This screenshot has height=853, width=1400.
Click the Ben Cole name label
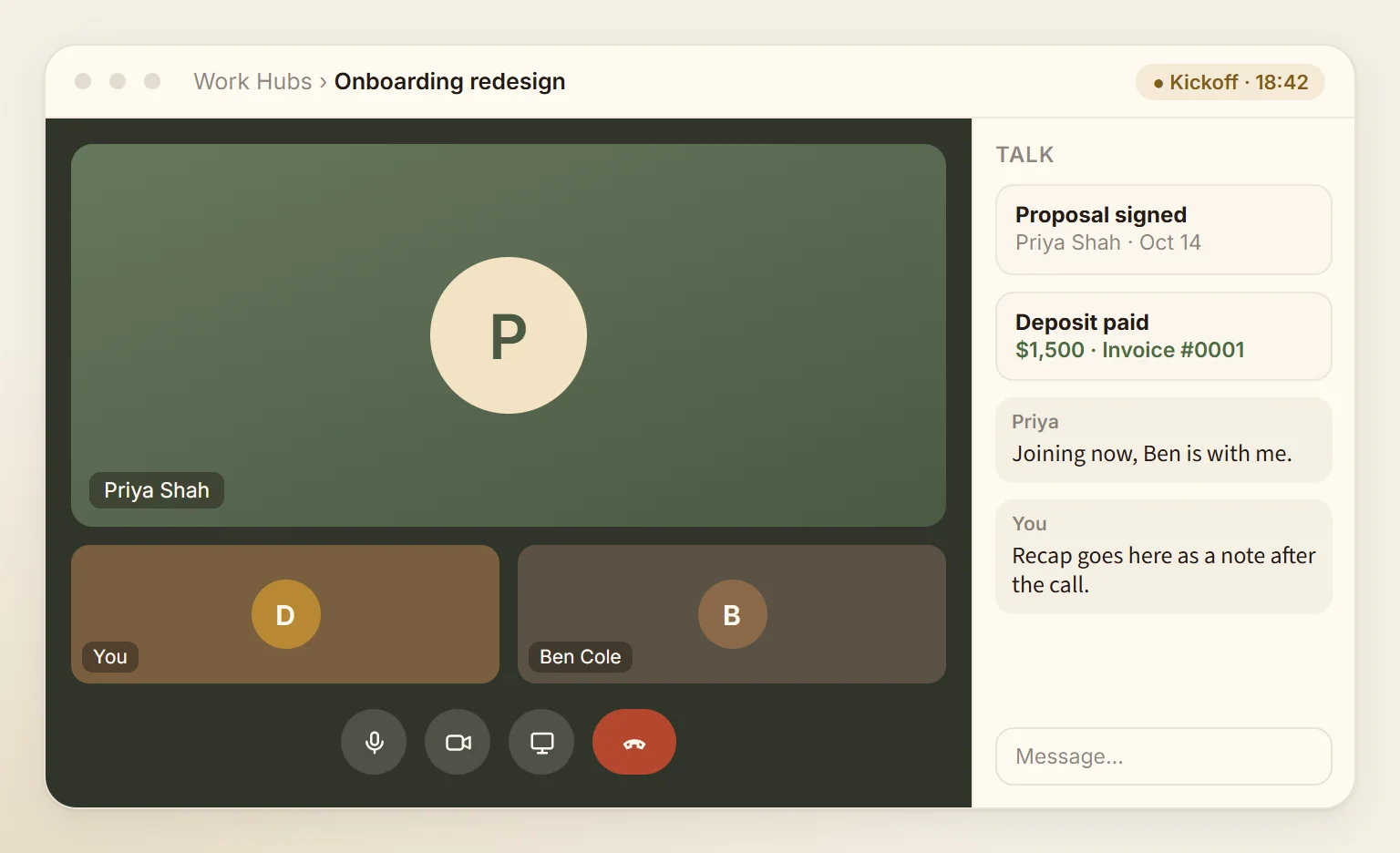581,657
